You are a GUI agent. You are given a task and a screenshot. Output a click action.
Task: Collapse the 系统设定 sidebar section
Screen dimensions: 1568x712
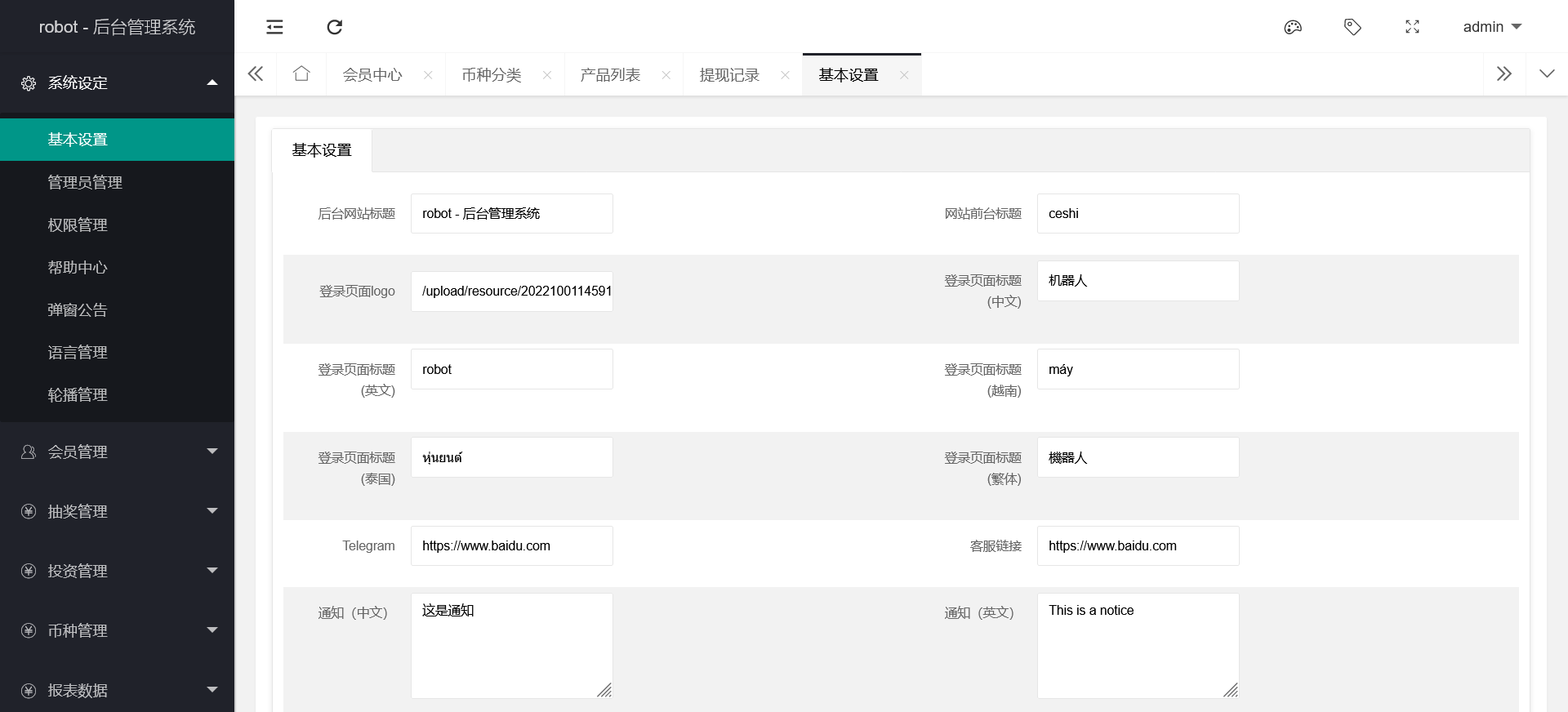click(117, 82)
